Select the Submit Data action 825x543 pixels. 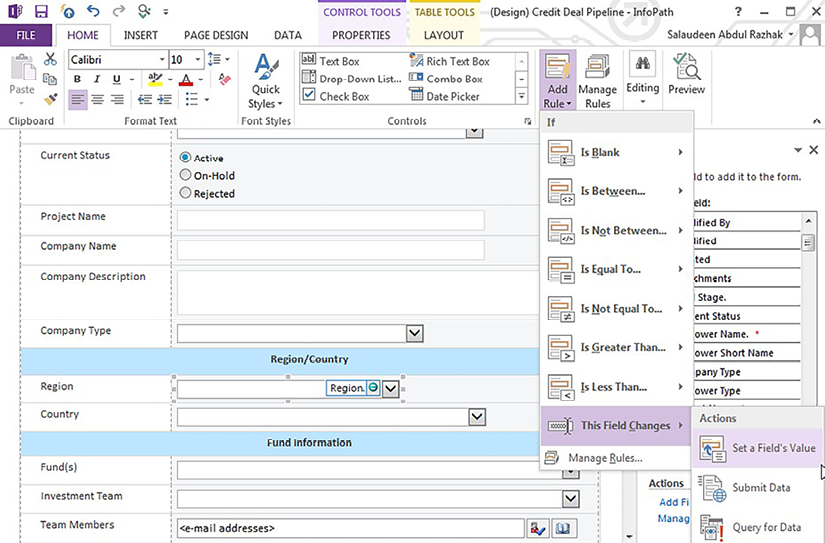(x=758, y=488)
